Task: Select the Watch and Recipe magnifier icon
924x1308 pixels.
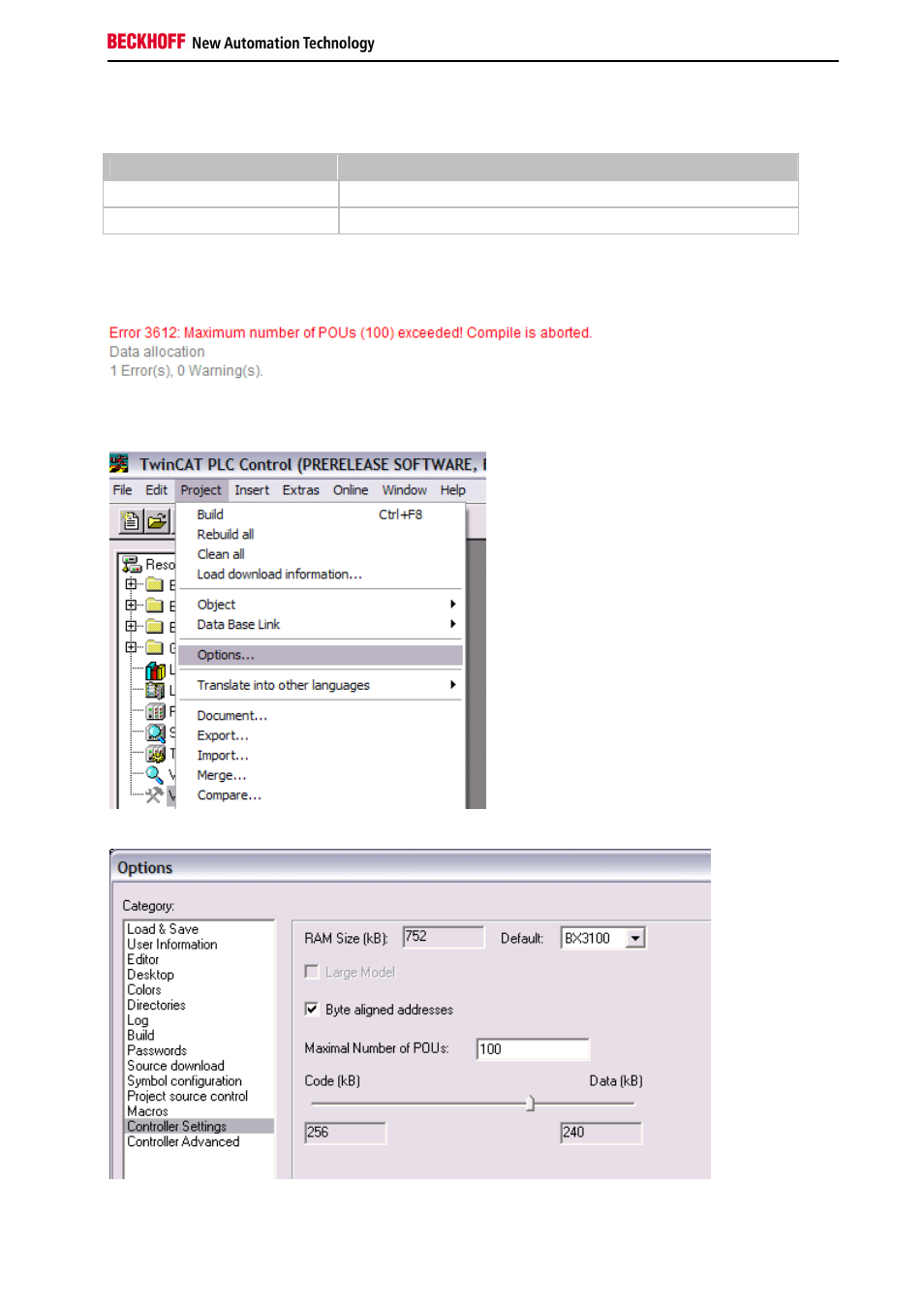Action: pos(155,774)
